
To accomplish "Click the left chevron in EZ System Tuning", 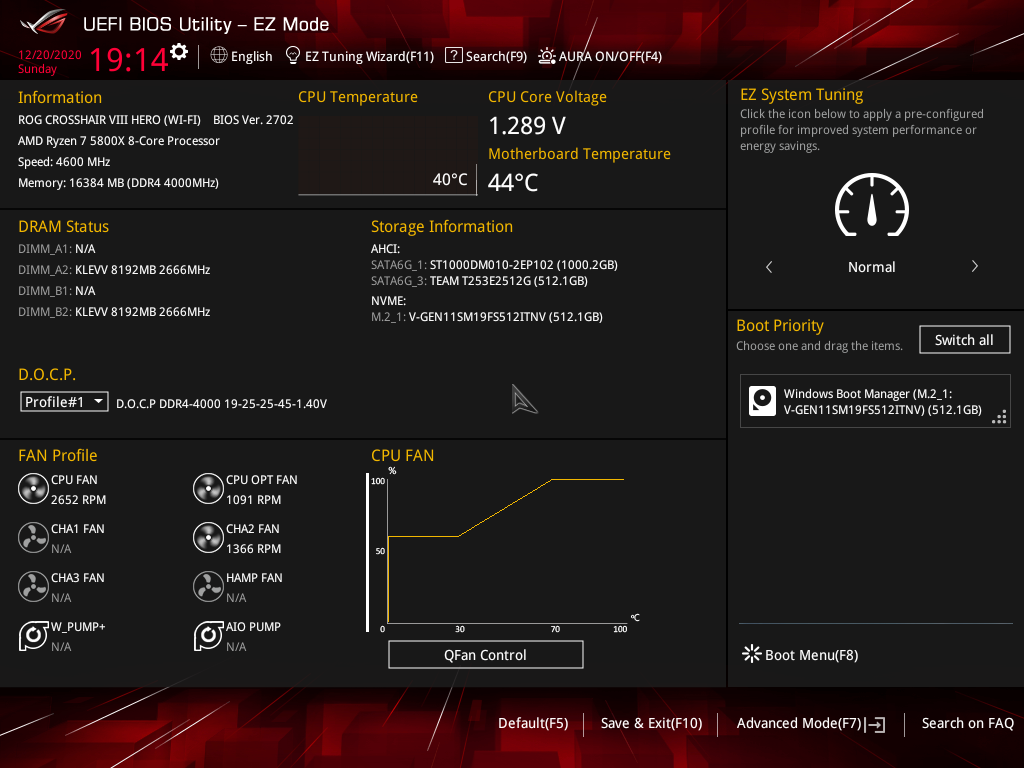I will [768, 267].
